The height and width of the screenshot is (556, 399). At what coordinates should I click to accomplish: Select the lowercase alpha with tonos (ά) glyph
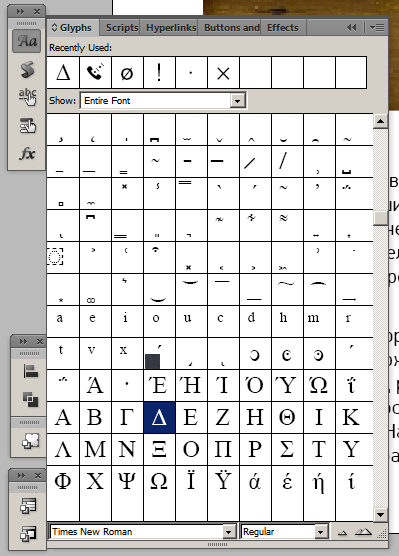tap(255, 482)
